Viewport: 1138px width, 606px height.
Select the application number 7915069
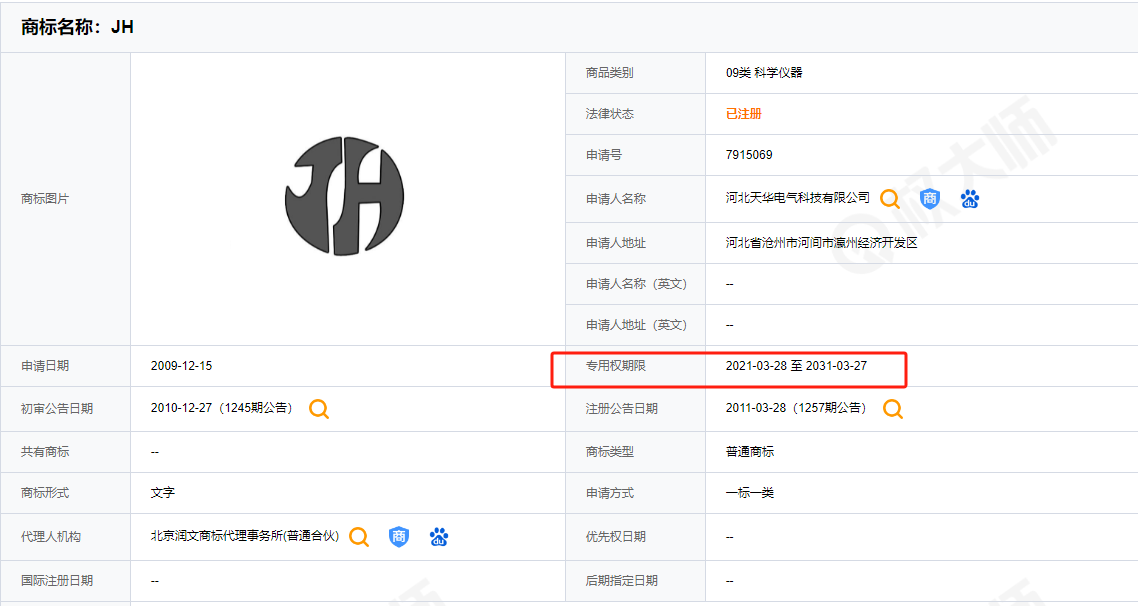[x=749, y=155]
